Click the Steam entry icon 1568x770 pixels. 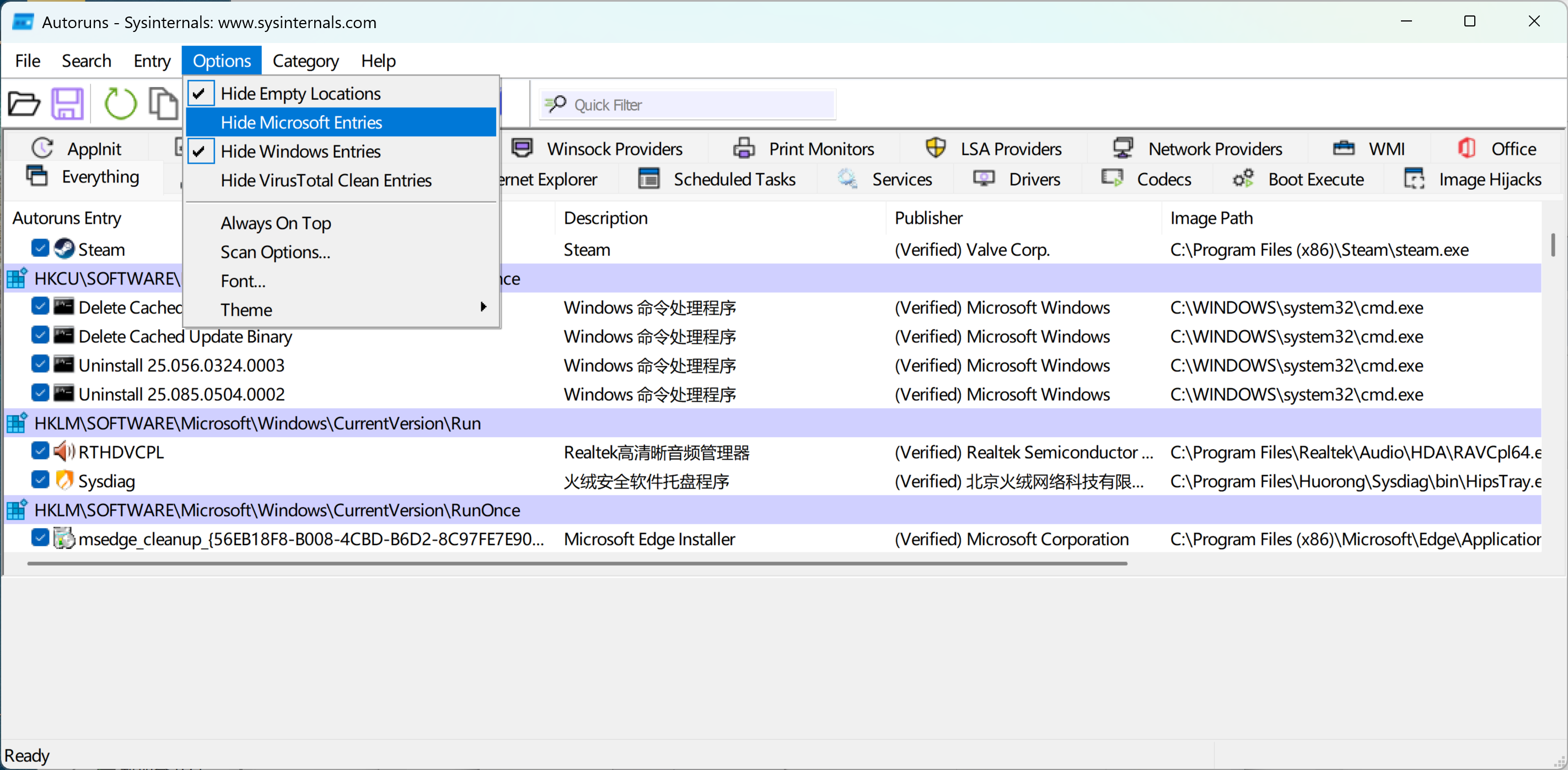[64, 249]
